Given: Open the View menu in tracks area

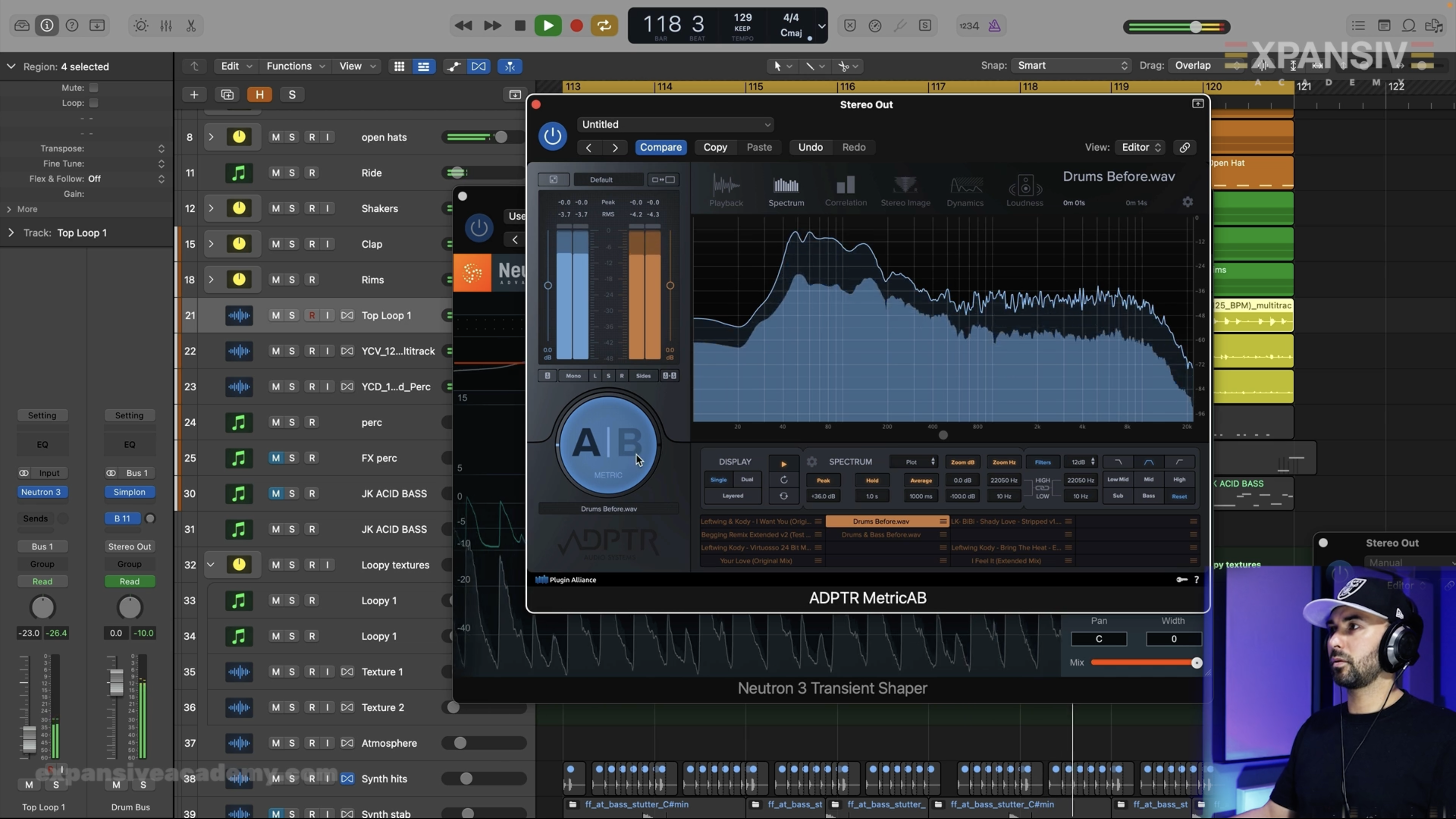Looking at the screenshot, I should (356, 66).
